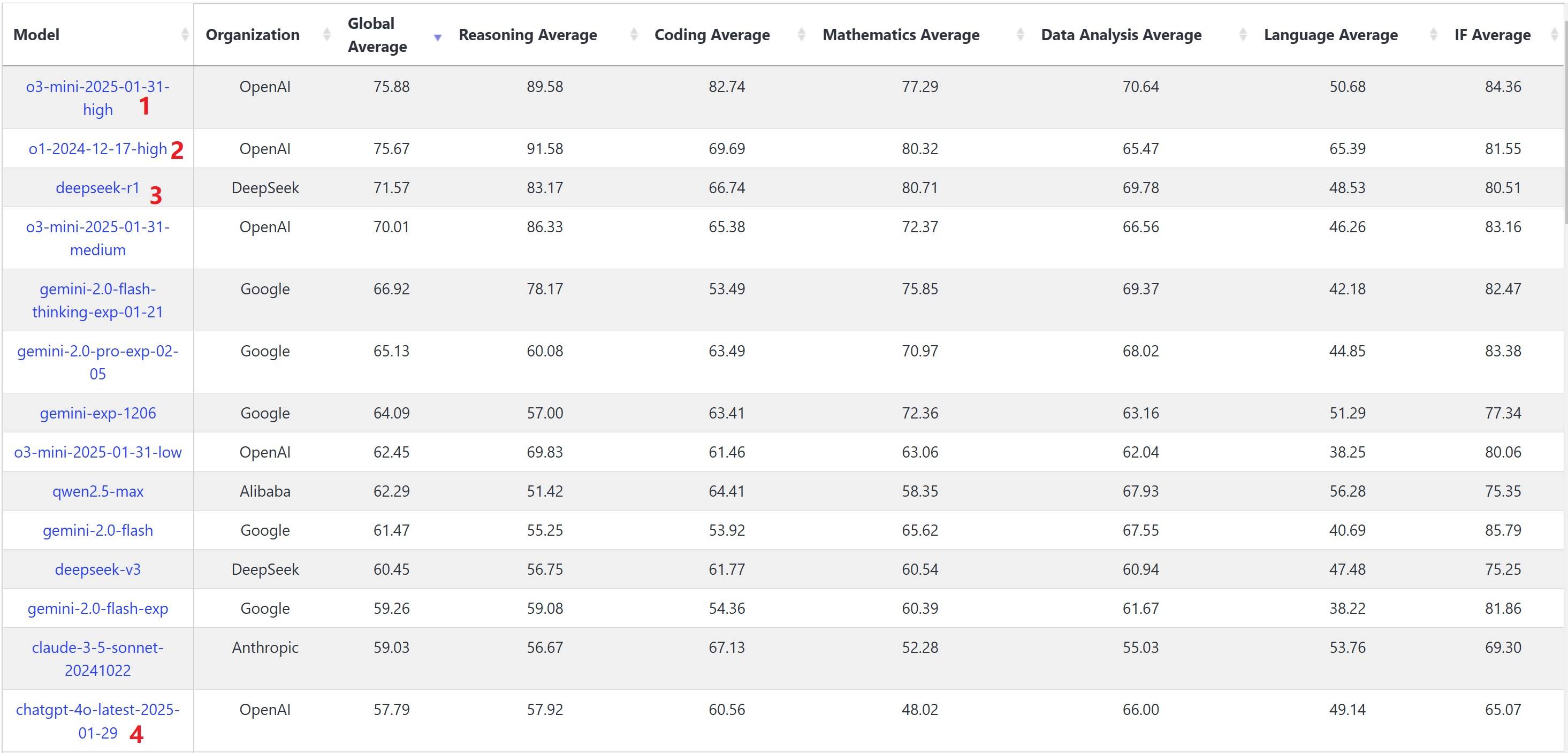This screenshot has width=1568, height=753.
Task: Open the o1-2024-12-17-high link
Action: pyautogui.click(x=98, y=149)
